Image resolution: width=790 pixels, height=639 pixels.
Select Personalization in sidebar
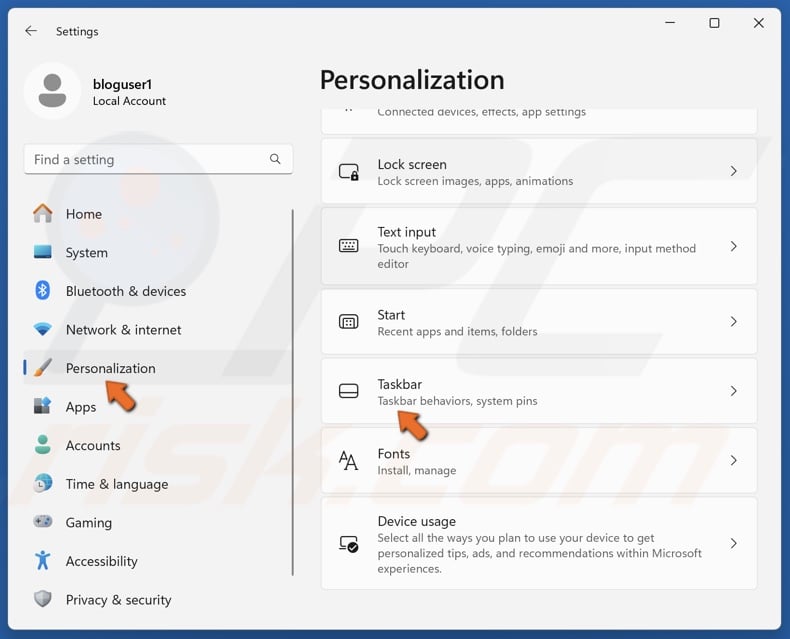point(157,368)
